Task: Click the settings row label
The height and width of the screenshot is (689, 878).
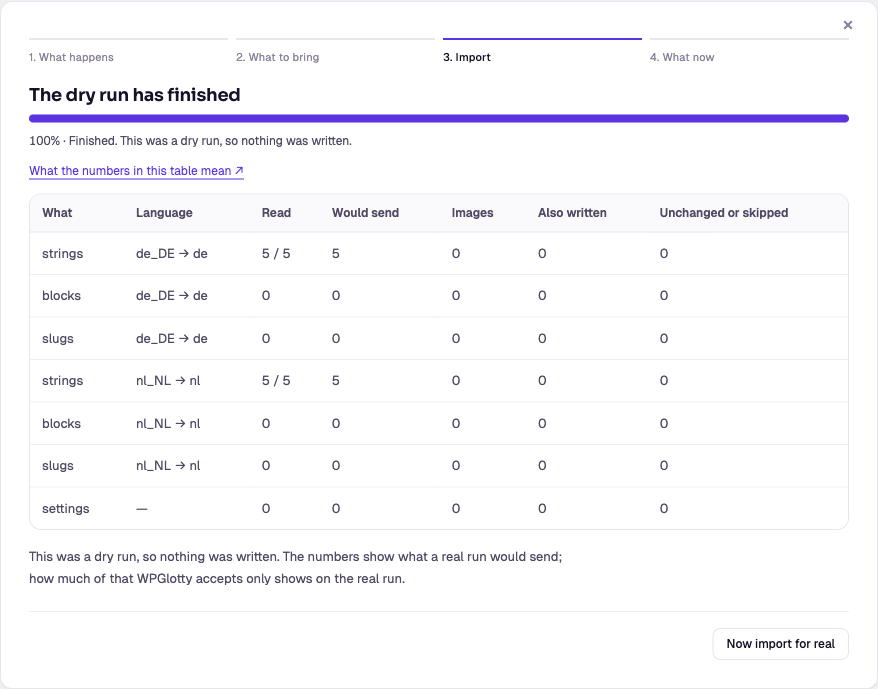Action: coord(66,509)
